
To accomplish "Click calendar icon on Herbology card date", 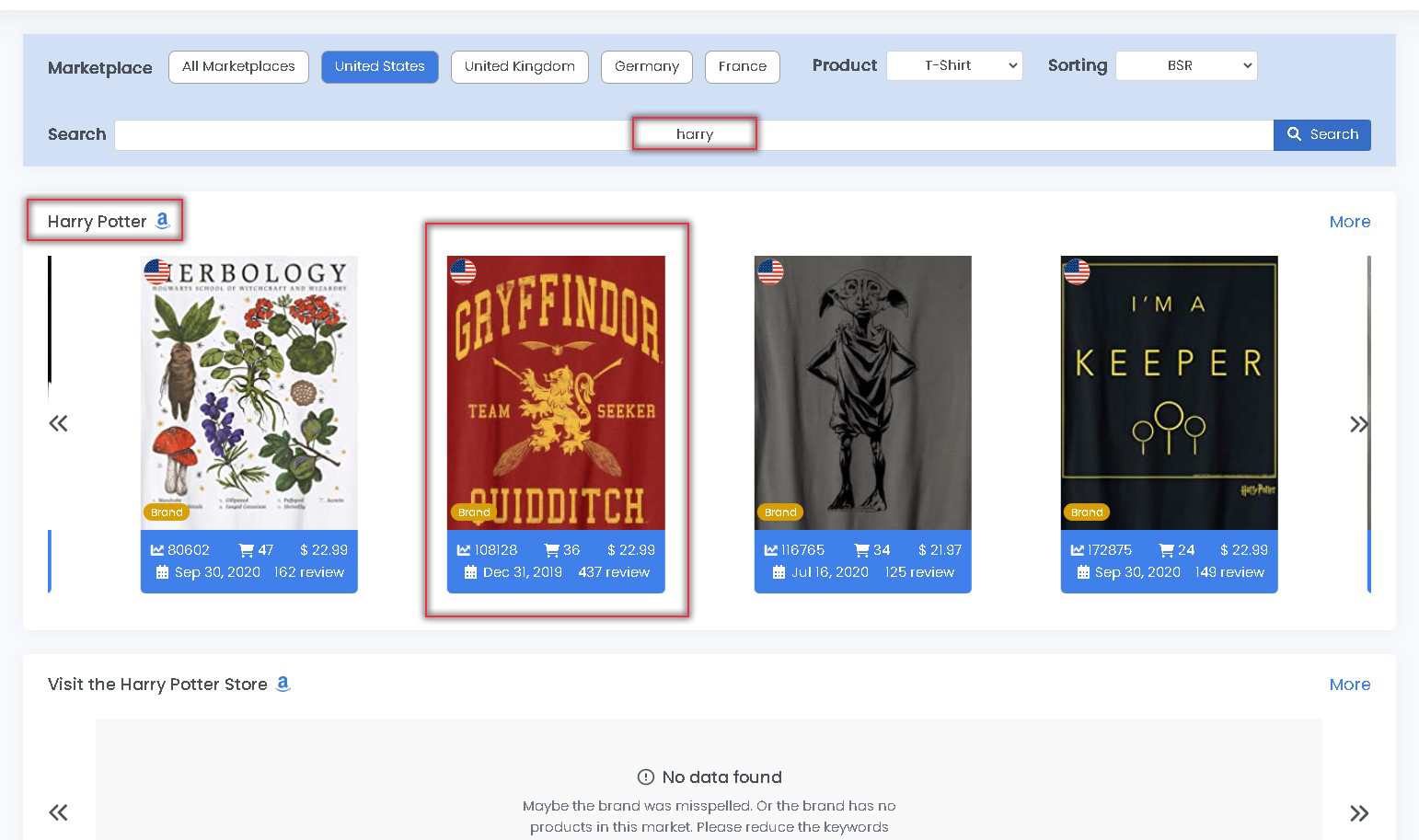I will click(x=163, y=572).
